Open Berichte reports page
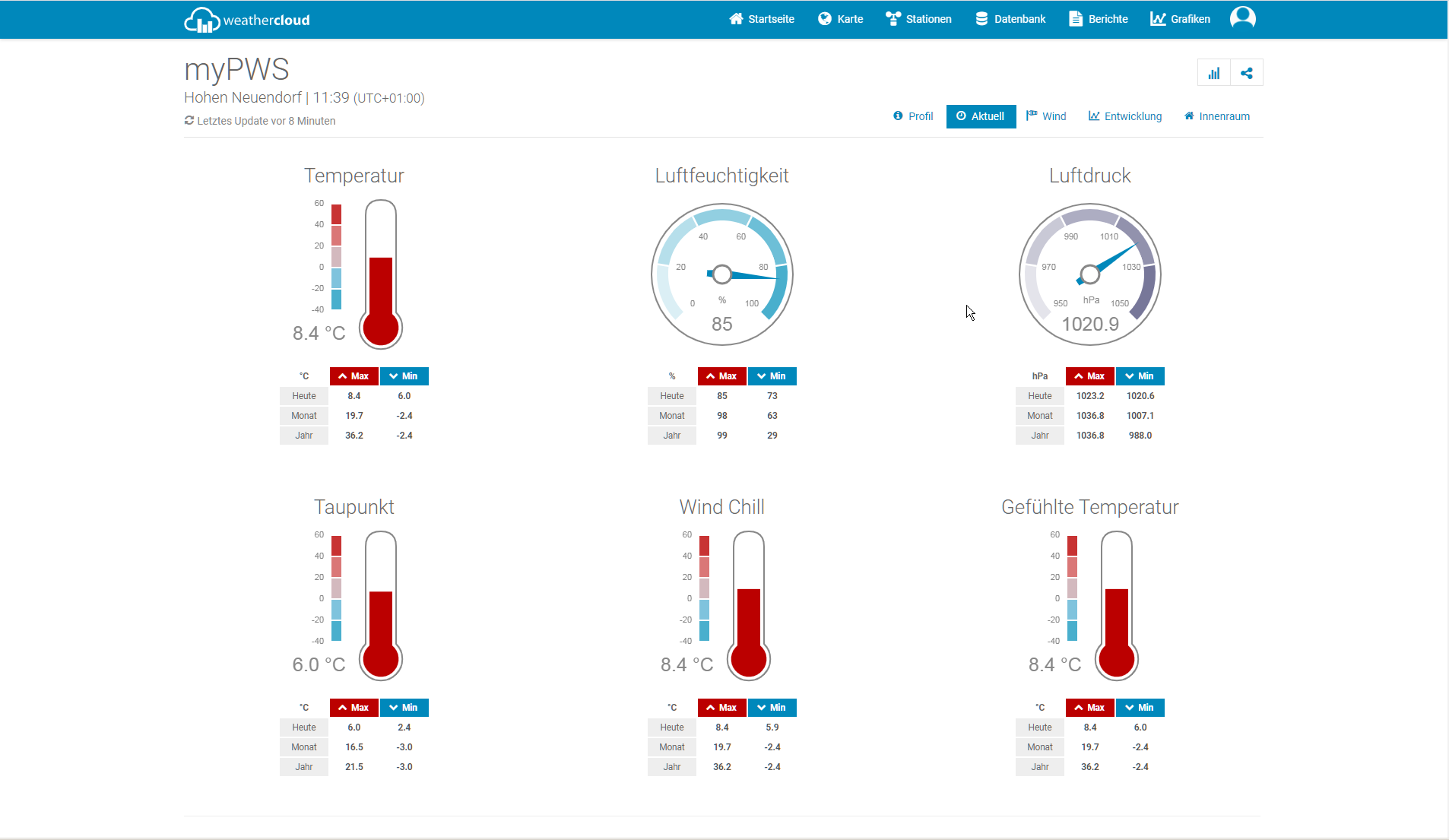The image size is (1449, 840). pyautogui.click(x=1099, y=19)
